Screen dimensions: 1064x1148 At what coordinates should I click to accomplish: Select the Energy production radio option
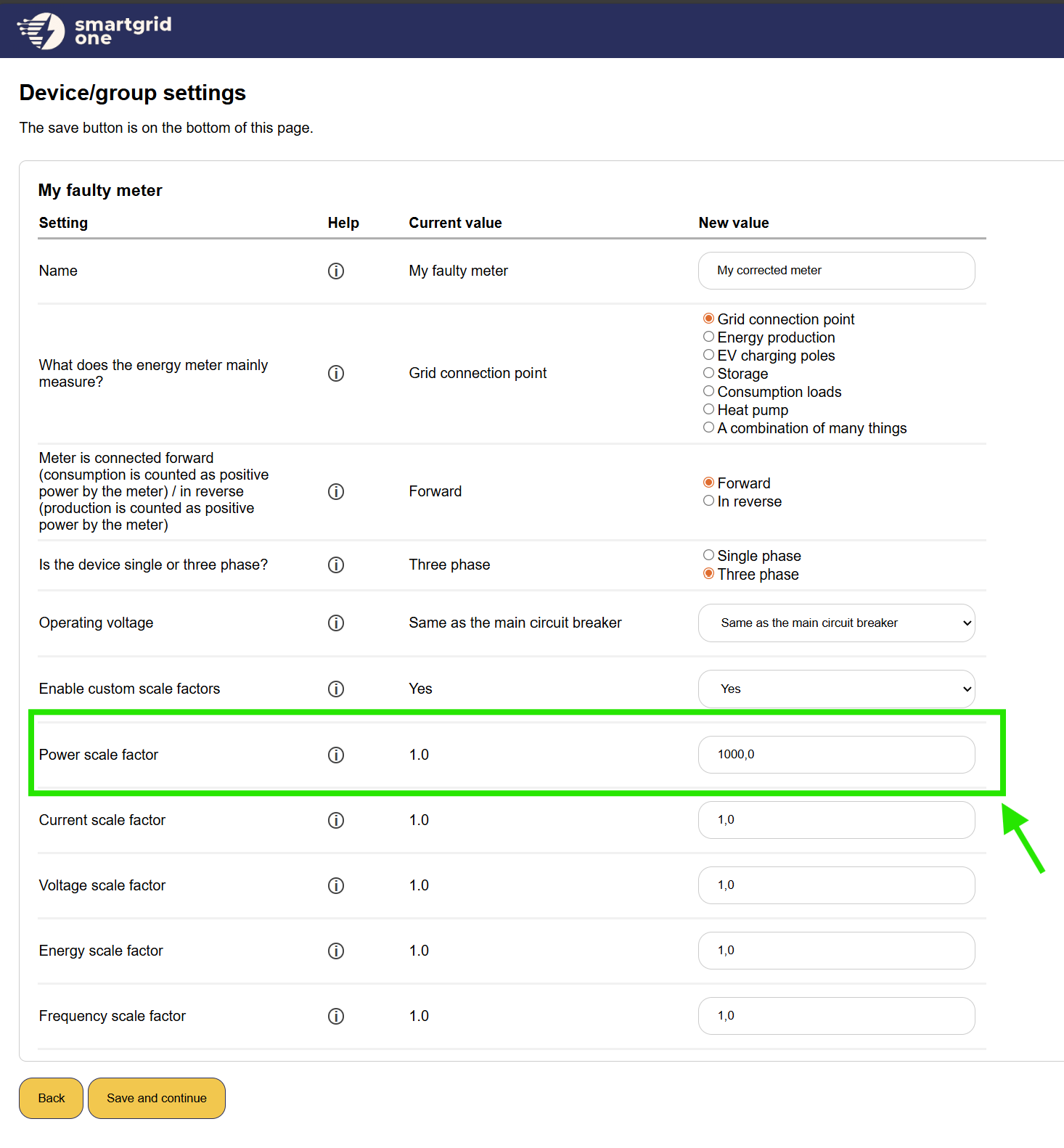[708, 337]
